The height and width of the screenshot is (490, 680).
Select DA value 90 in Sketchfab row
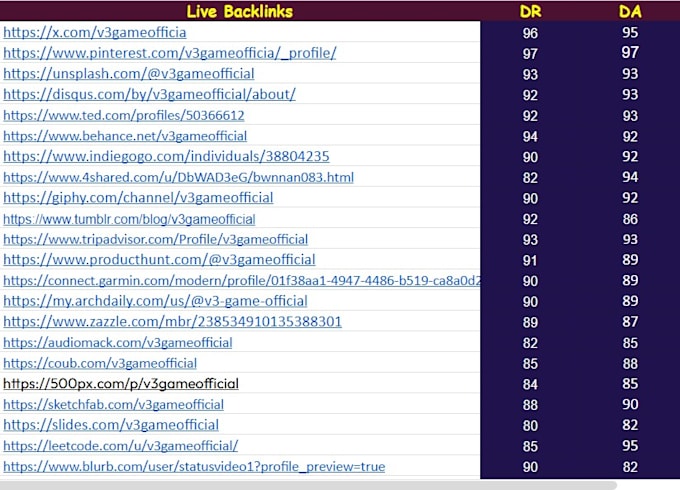click(630, 404)
